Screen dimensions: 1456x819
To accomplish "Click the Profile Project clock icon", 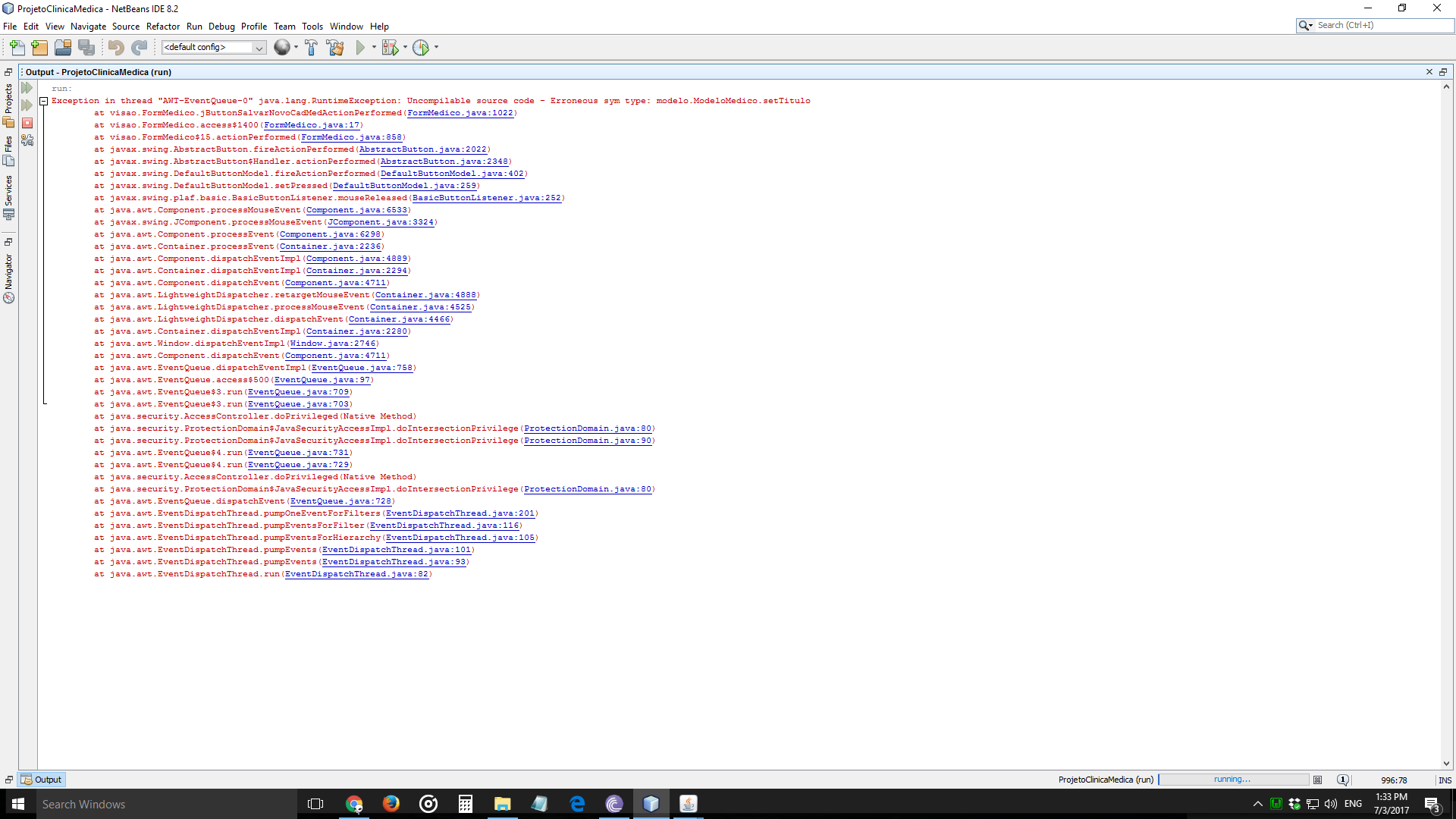I will [421, 48].
